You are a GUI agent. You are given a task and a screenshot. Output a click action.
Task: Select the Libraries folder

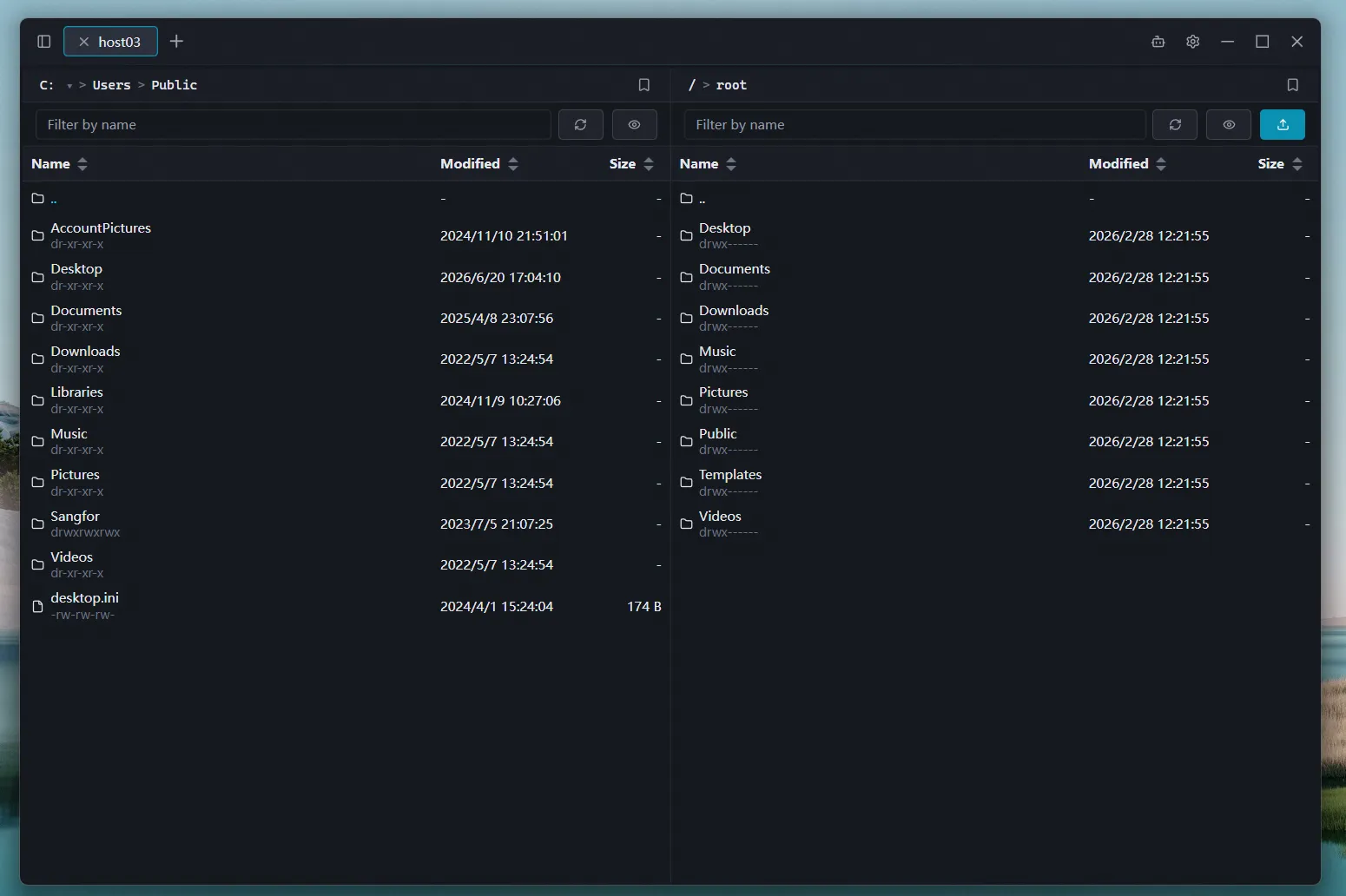pyautogui.click(x=346, y=400)
